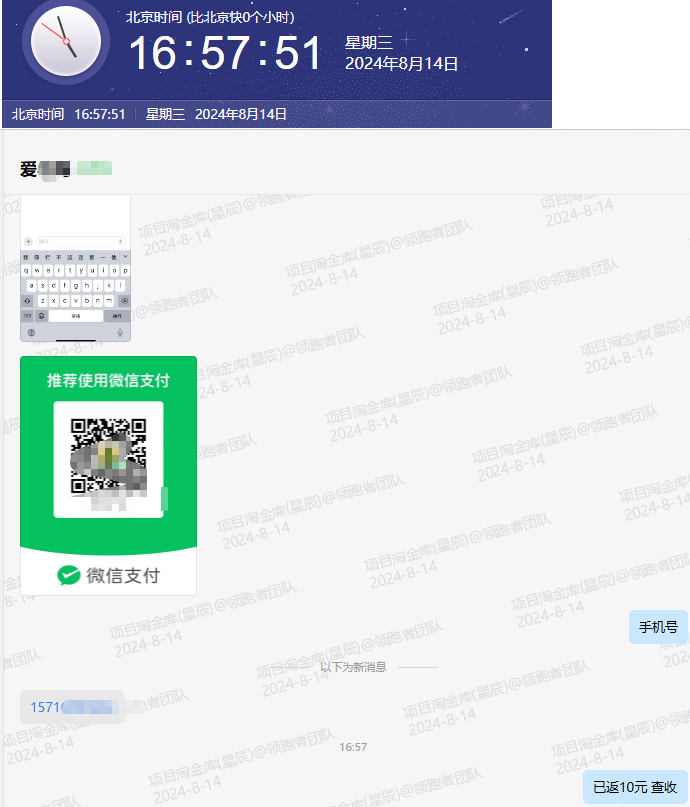
Task: Click the phone number link starting with 1571
Action: click(x=72, y=707)
